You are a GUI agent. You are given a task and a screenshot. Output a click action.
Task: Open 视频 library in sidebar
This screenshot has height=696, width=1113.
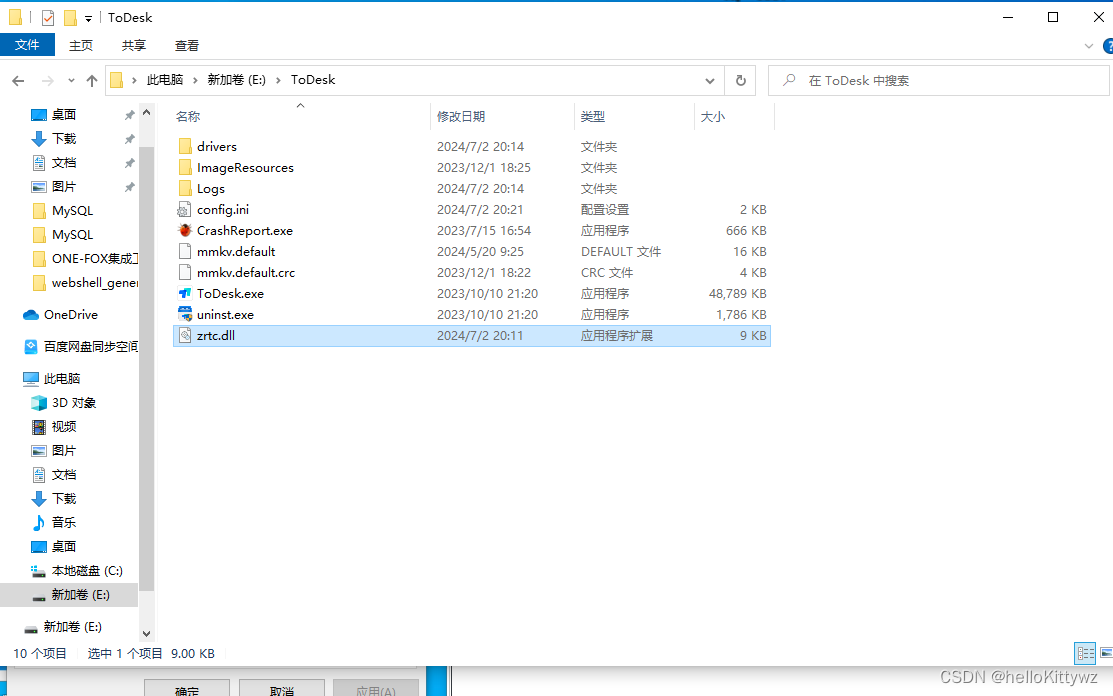[54, 426]
